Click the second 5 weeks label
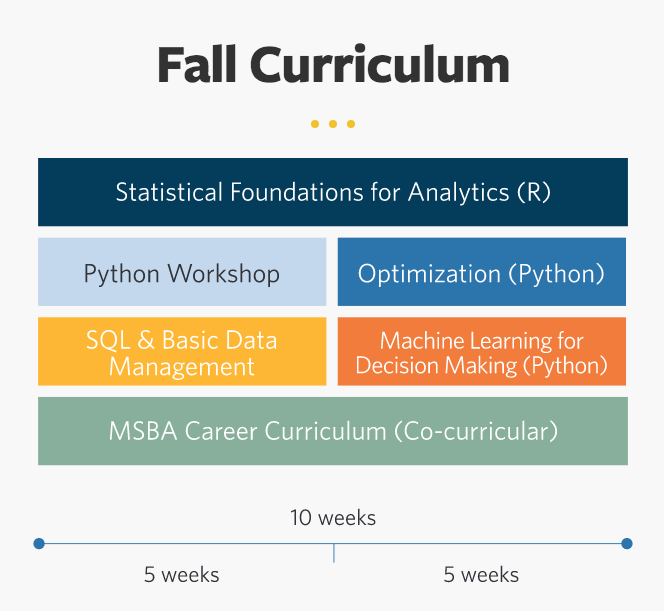The image size is (664, 611). [x=481, y=575]
